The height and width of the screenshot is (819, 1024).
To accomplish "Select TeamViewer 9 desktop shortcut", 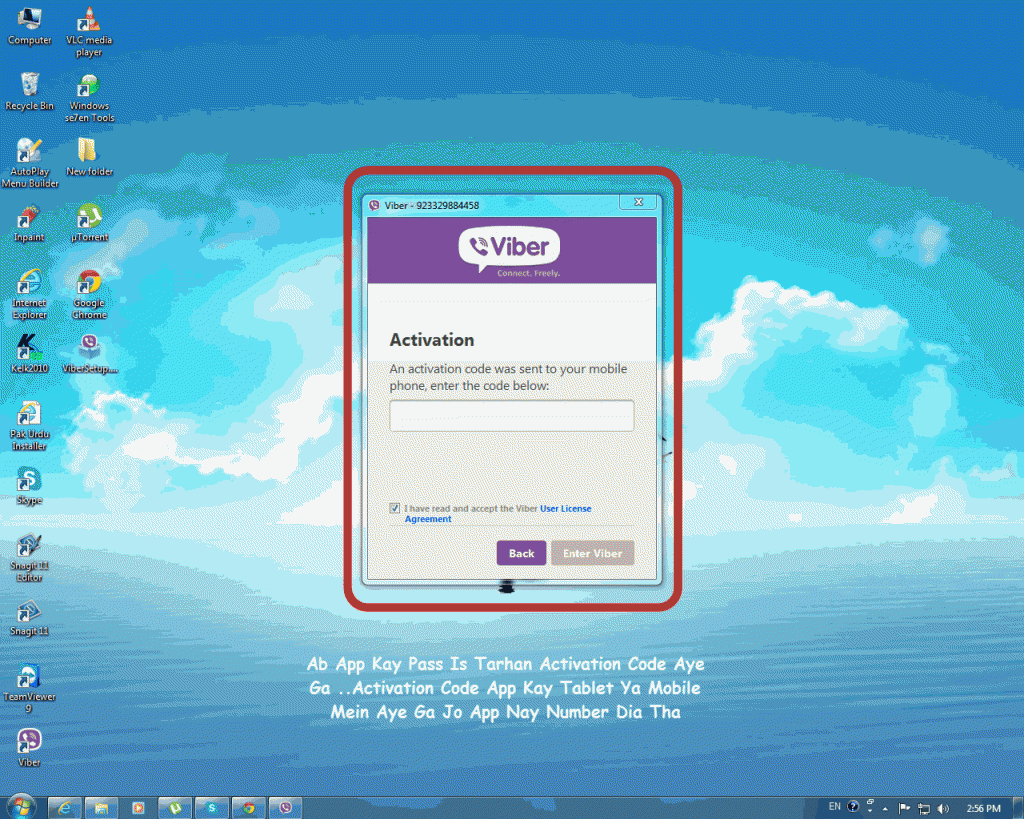I will (29, 689).
